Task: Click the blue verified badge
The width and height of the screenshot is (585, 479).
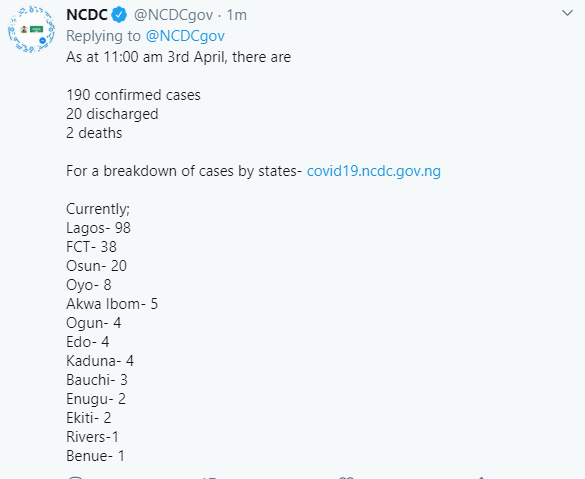Action: point(120,15)
